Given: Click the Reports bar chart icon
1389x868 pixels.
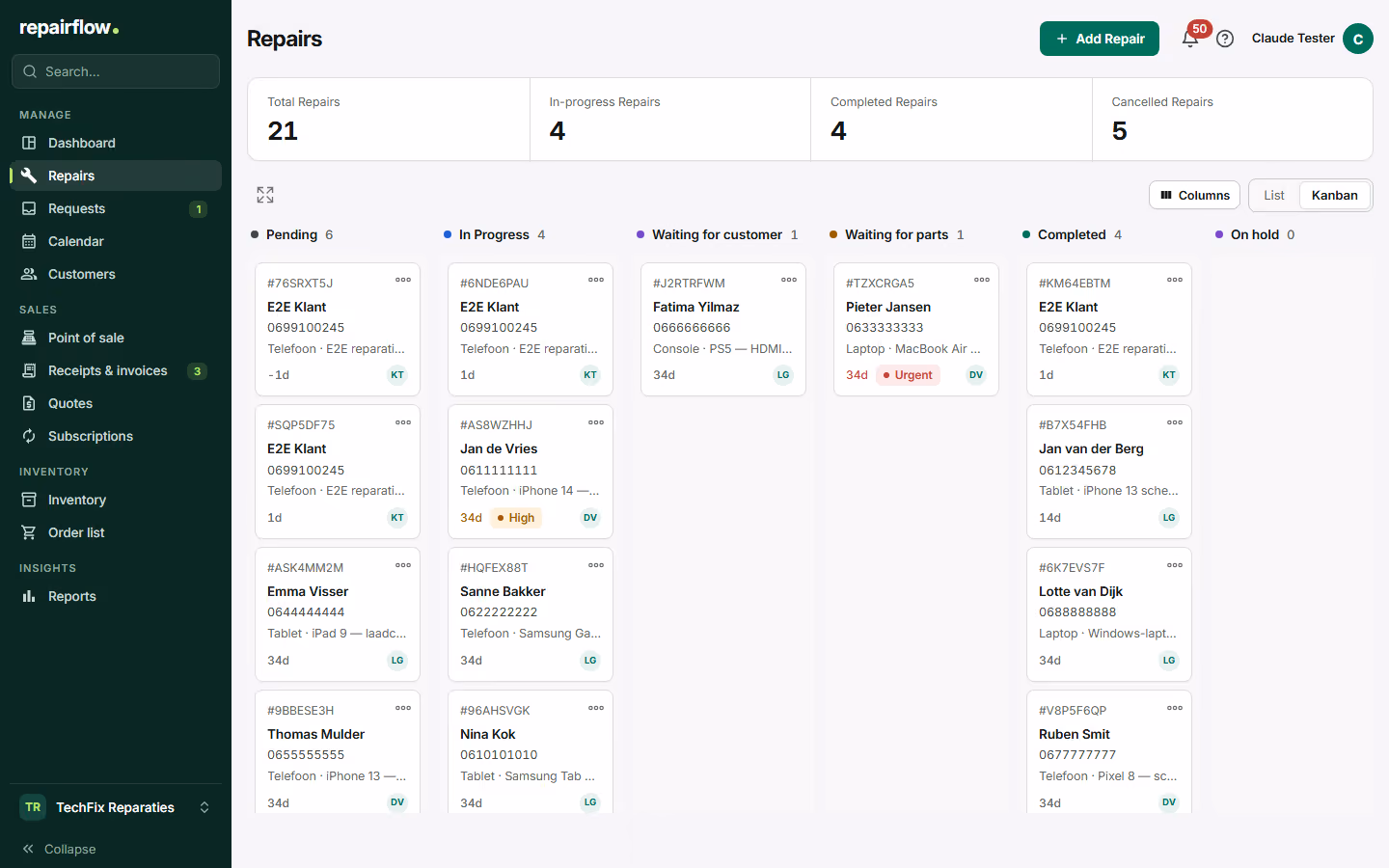Looking at the screenshot, I should click(29, 596).
